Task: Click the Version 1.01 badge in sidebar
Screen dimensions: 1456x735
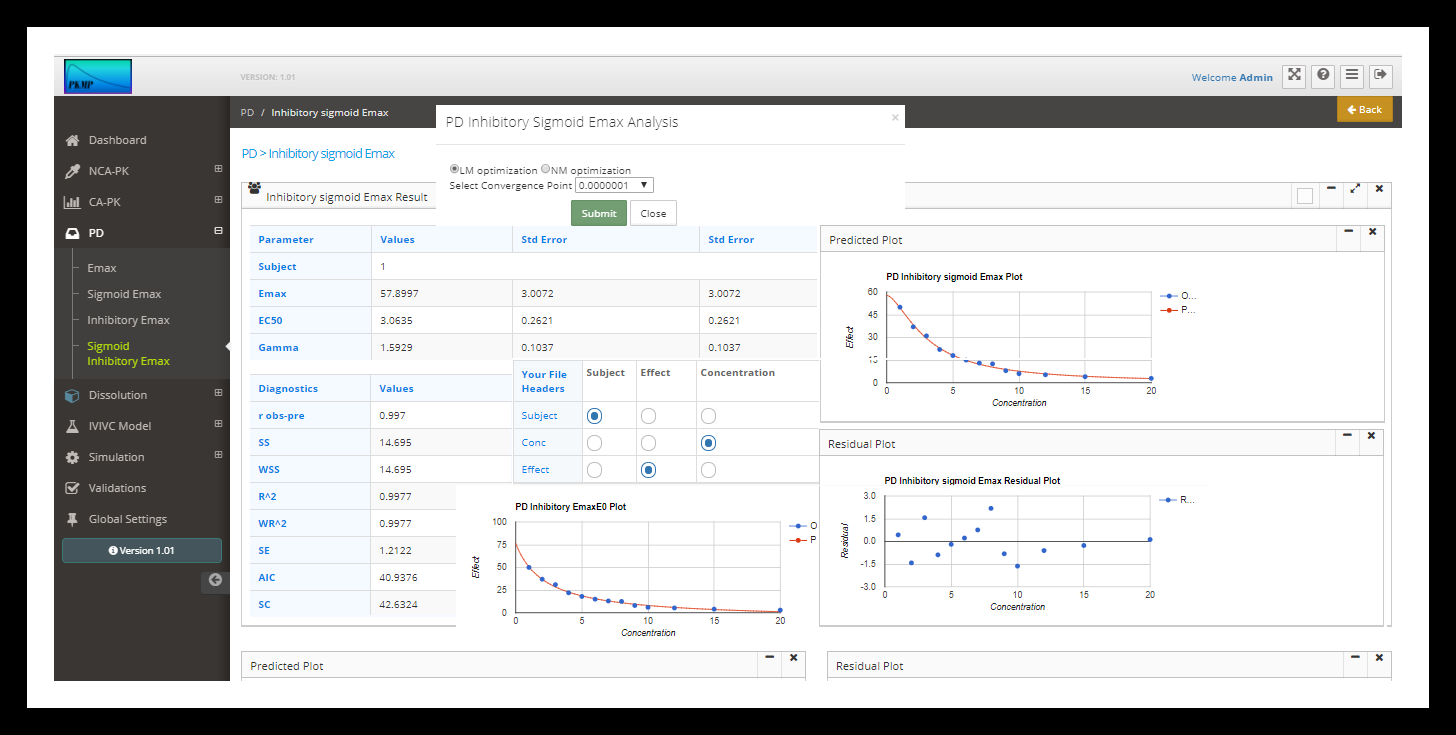Action: [x=141, y=550]
